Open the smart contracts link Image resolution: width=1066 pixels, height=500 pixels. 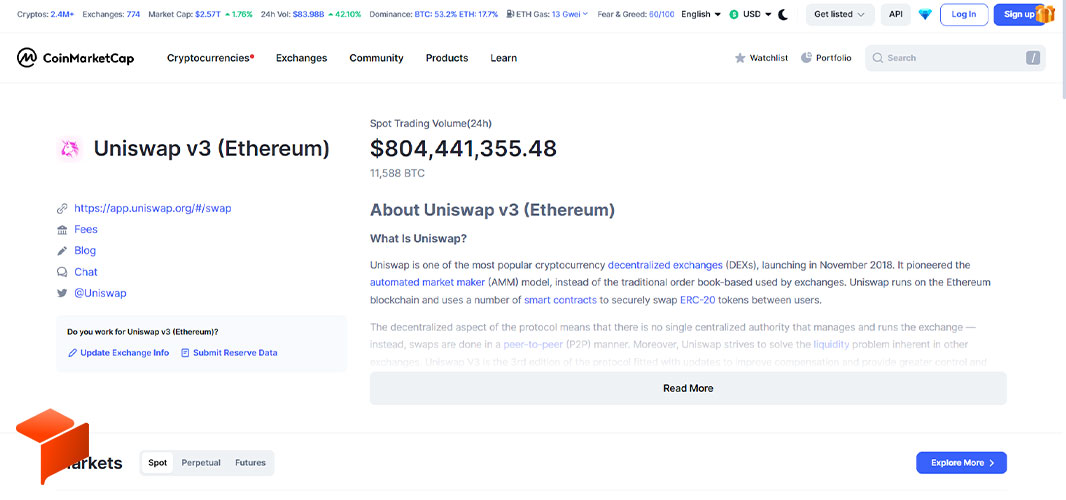[x=560, y=299]
